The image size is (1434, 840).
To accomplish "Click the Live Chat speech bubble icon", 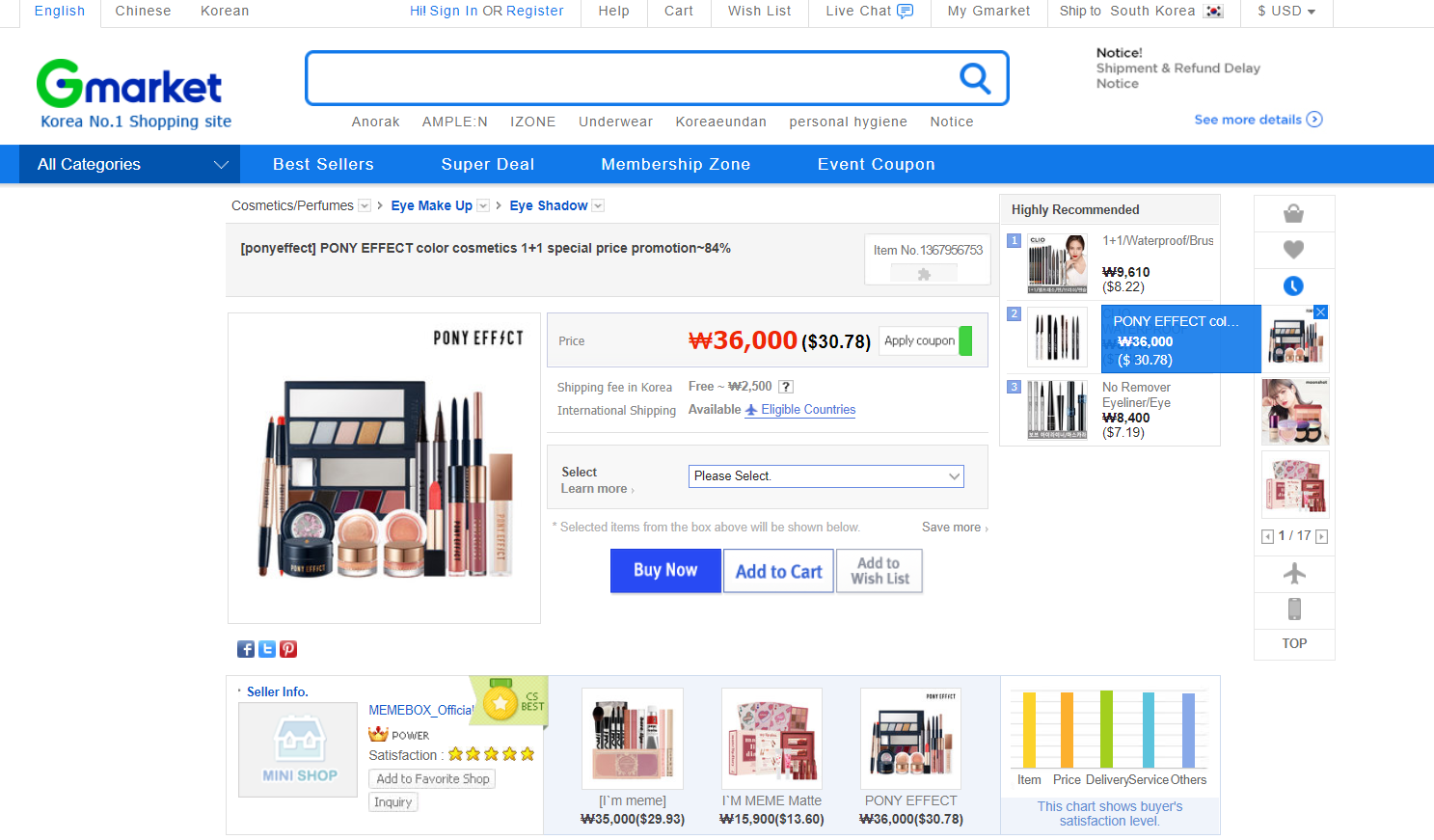I will (x=905, y=11).
